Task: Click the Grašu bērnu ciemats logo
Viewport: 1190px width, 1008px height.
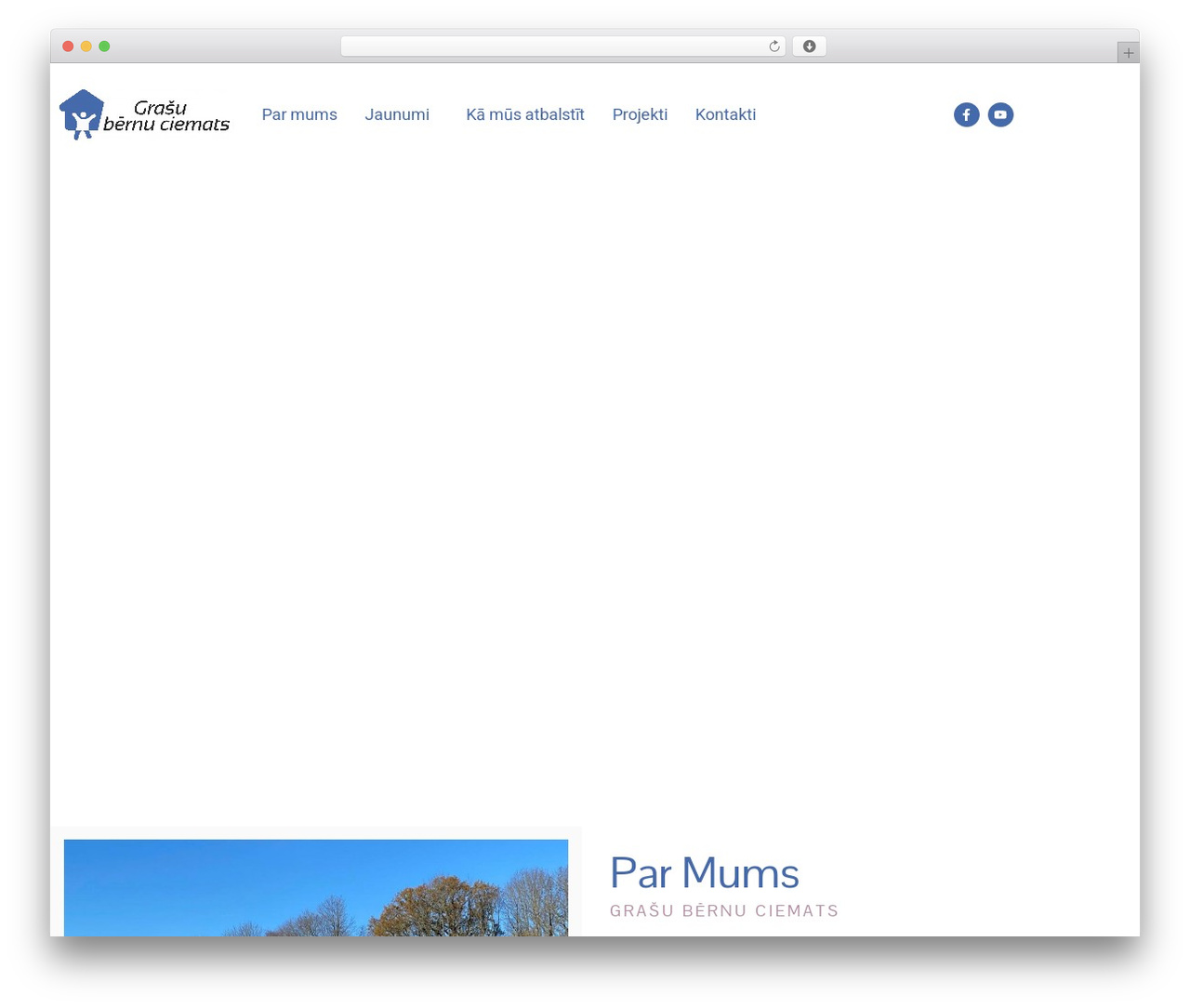Action: (x=145, y=114)
